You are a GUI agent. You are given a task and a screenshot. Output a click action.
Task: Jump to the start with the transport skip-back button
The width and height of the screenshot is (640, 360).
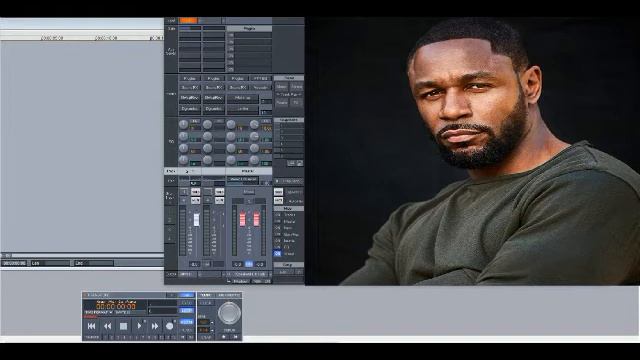(91, 326)
